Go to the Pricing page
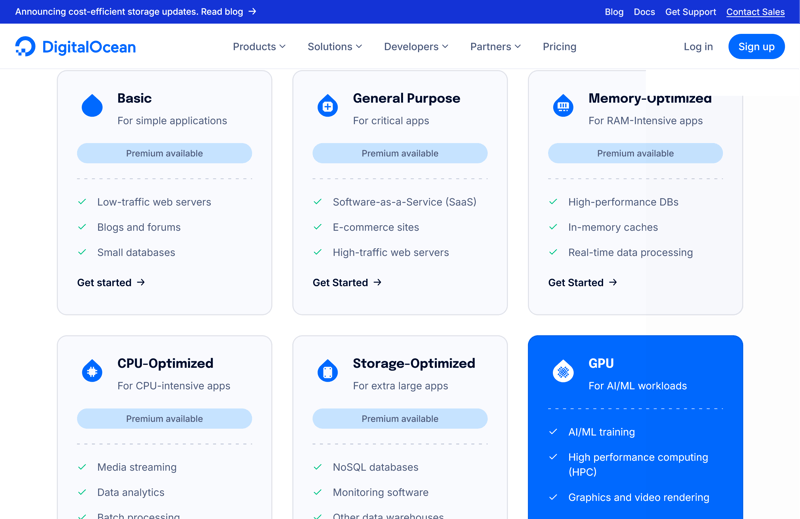 (559, 47)
